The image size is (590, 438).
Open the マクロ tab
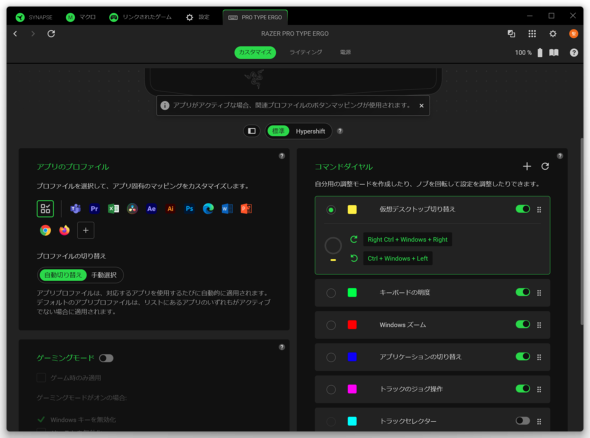click(x=81, y=17)
